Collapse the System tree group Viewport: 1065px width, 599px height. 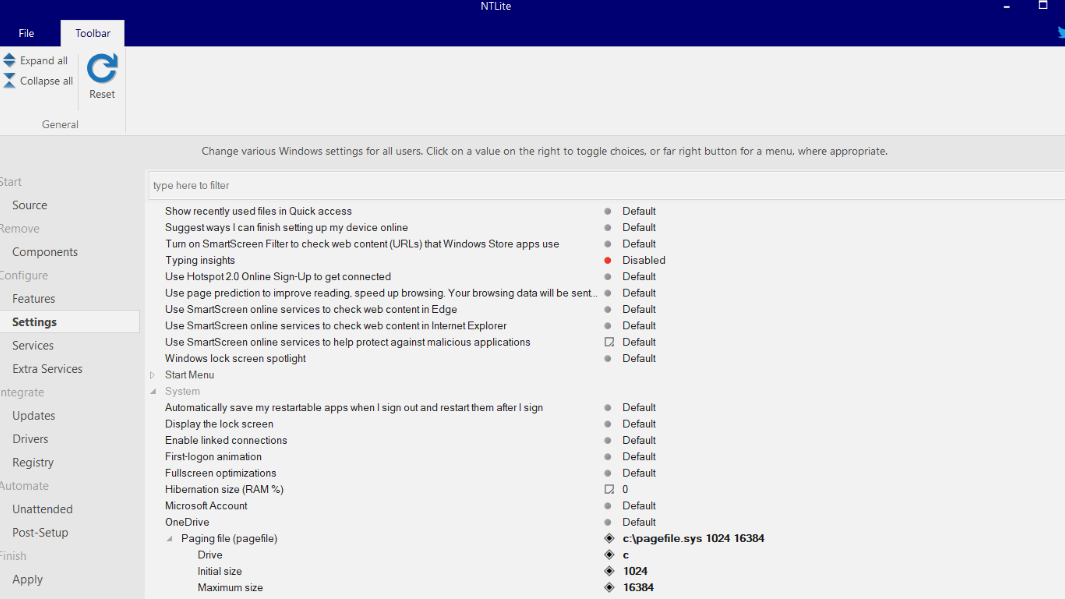tap(153, 391)
